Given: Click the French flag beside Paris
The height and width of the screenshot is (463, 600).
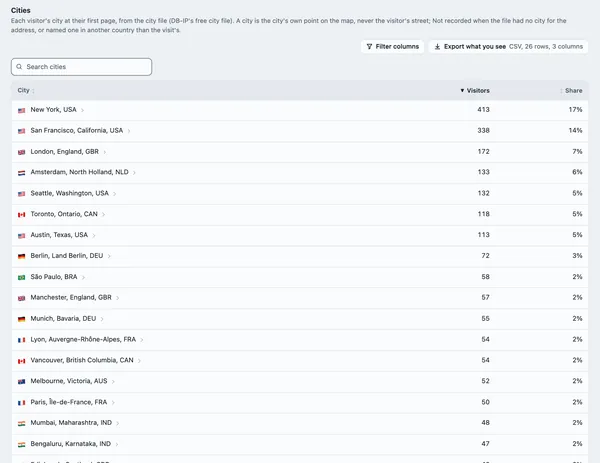Looking at the screenshot, I should 21,402.
